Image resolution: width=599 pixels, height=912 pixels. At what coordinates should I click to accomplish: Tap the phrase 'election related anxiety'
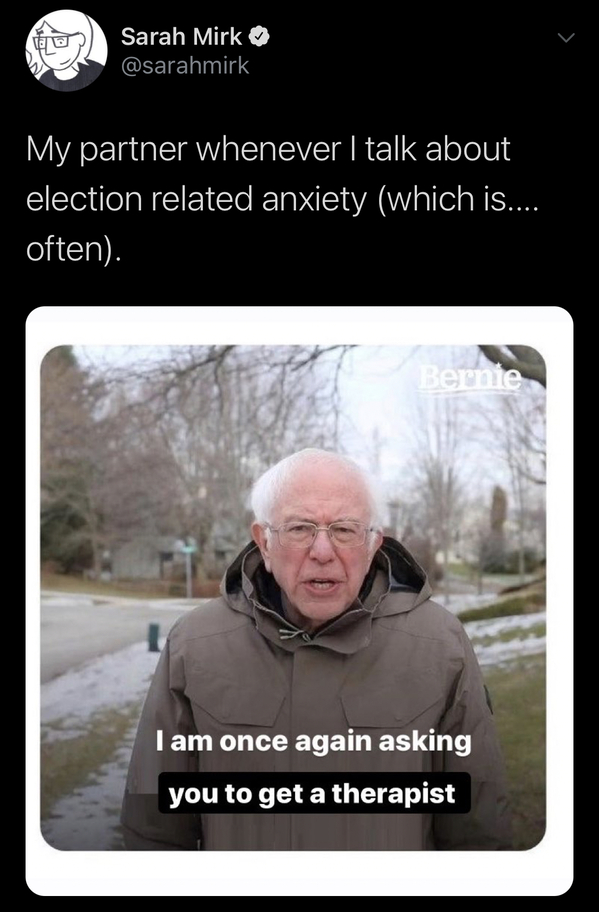click(x=197, y=199)
